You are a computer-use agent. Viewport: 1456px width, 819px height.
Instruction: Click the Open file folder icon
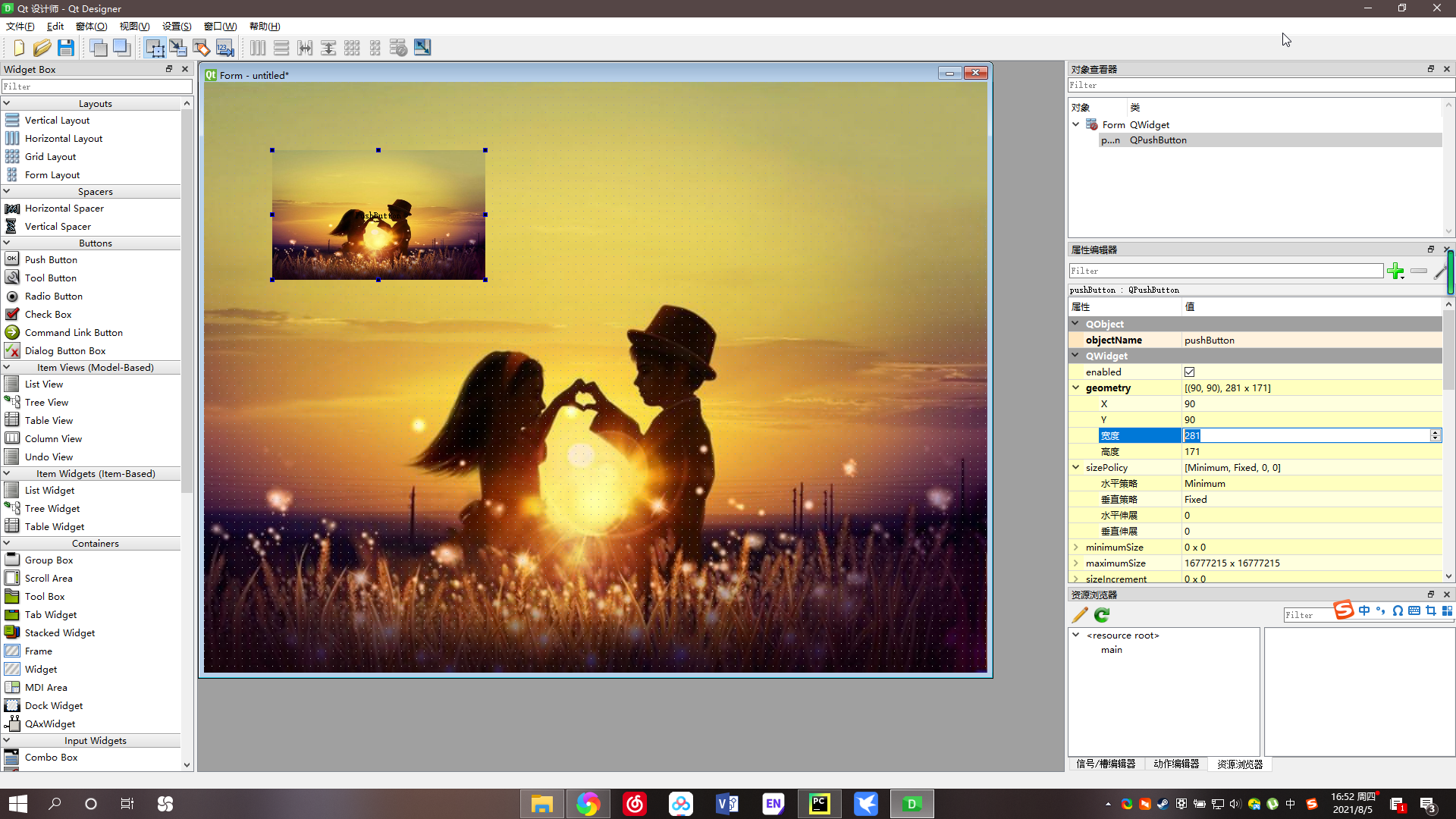click(42, 48)
